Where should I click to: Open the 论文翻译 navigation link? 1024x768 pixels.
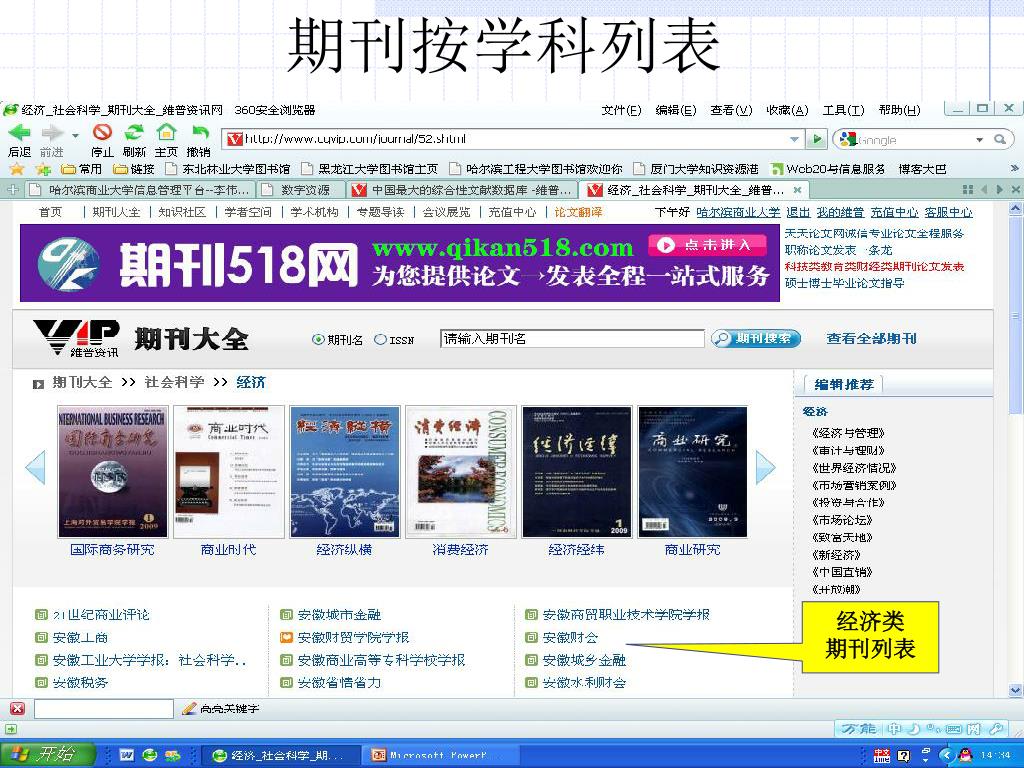[x=578, y=212]
